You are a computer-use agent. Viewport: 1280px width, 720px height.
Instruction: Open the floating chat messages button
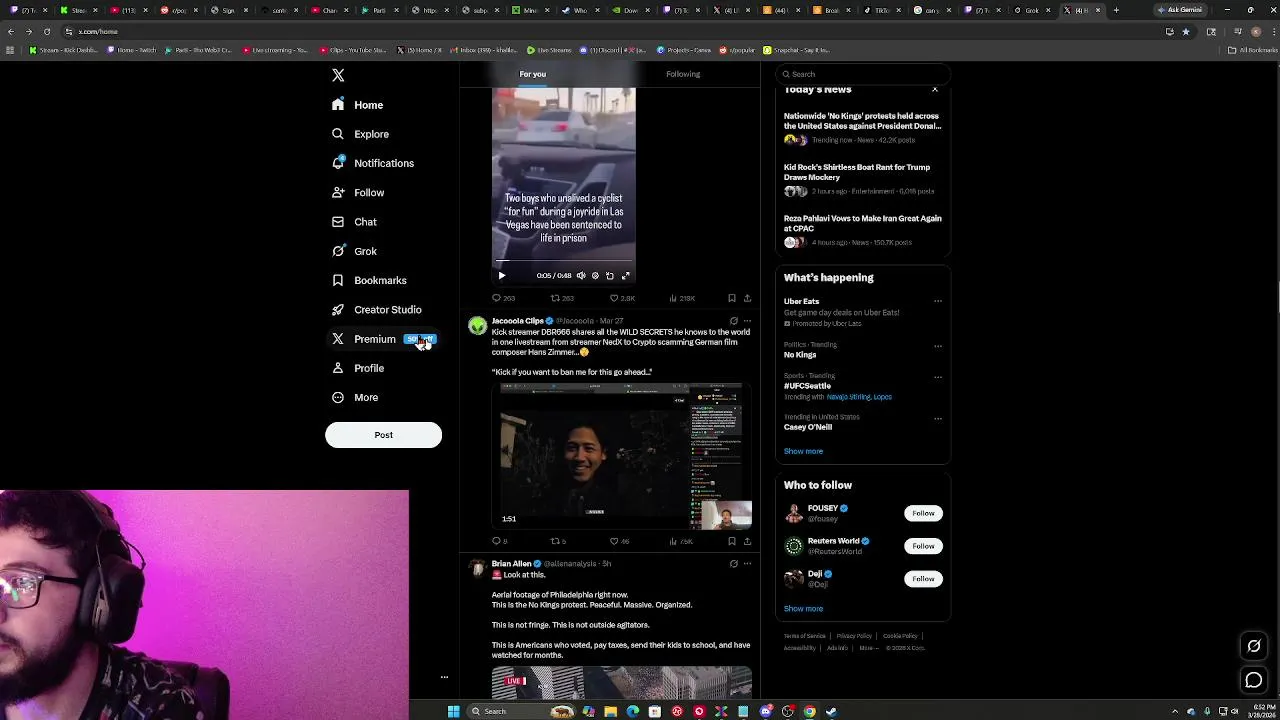(x=1254, y=681)
